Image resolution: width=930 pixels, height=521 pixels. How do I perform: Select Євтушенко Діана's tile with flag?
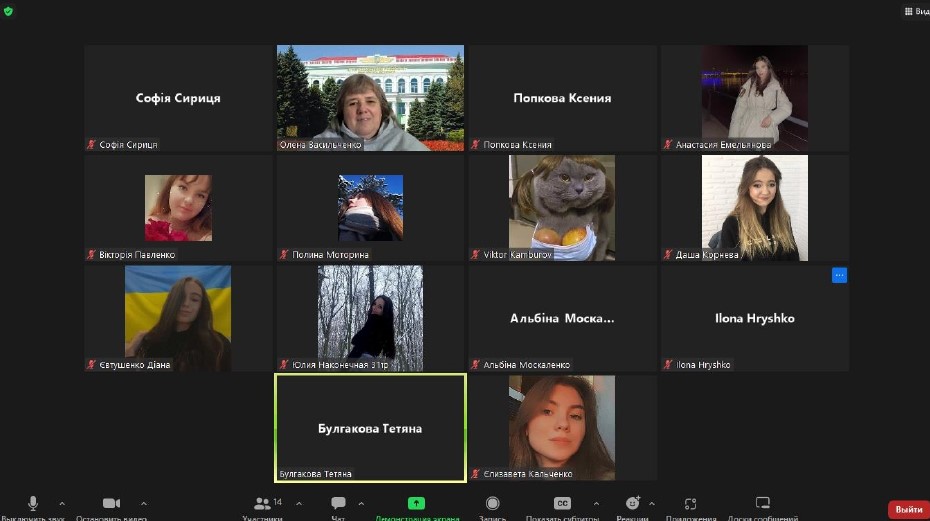(x=179, y=318)
